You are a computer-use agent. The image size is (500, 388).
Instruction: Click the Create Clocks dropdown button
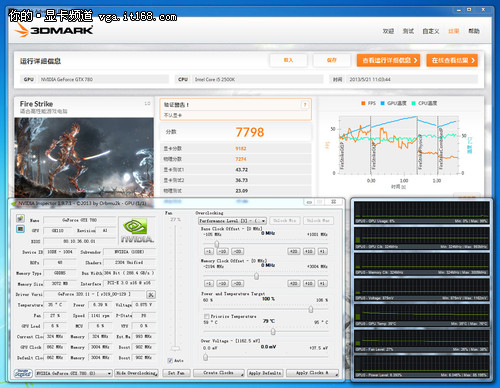point(219,373)
